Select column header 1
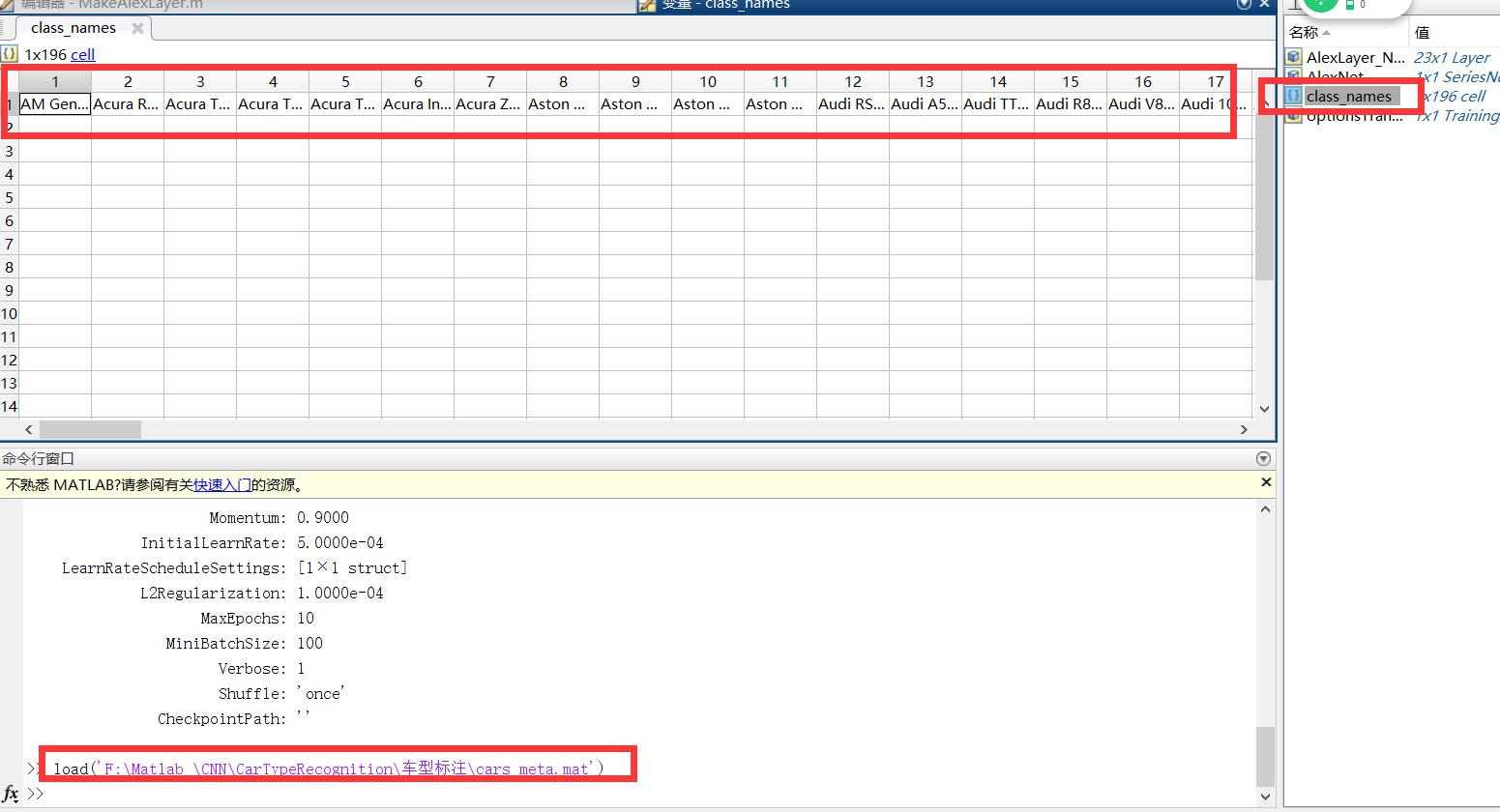Screen dimensions: 1500x812 click(x=55, y=82)
